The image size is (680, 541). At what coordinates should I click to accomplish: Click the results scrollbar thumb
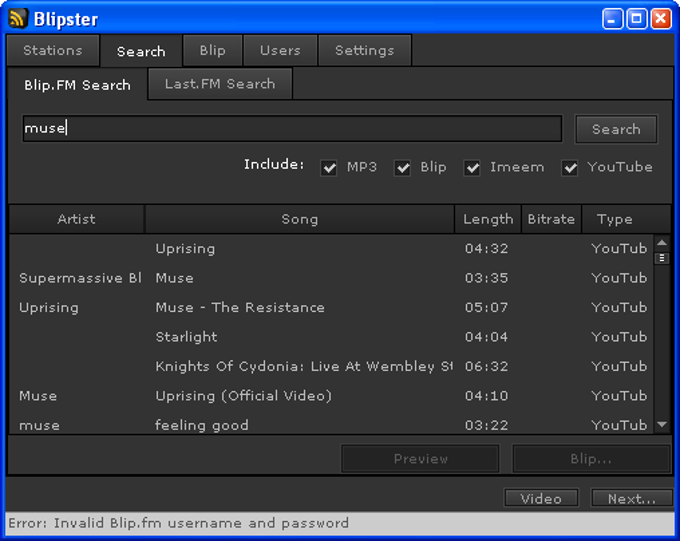pos(662,258)
